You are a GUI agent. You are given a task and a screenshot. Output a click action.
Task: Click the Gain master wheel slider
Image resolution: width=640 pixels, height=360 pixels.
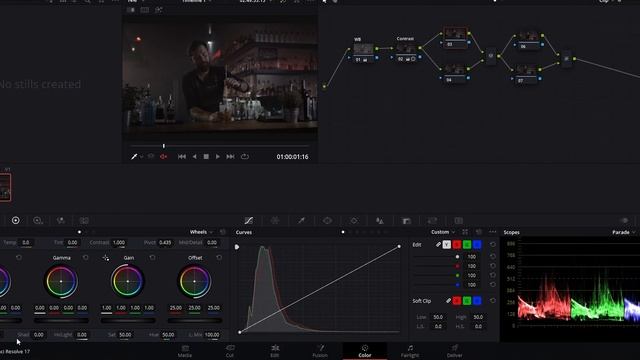pos(128,321)
